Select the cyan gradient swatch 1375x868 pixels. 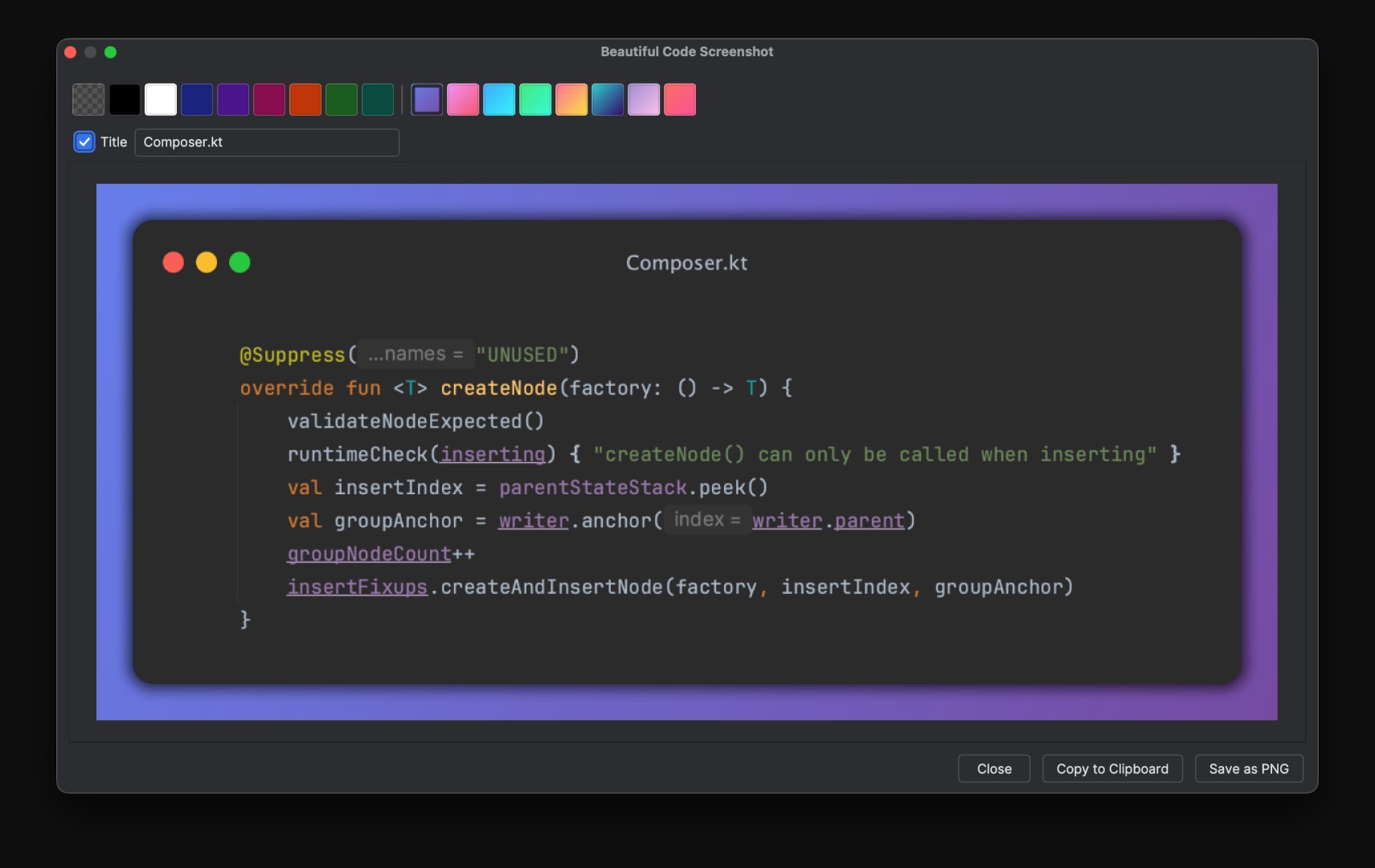[500, 99]
